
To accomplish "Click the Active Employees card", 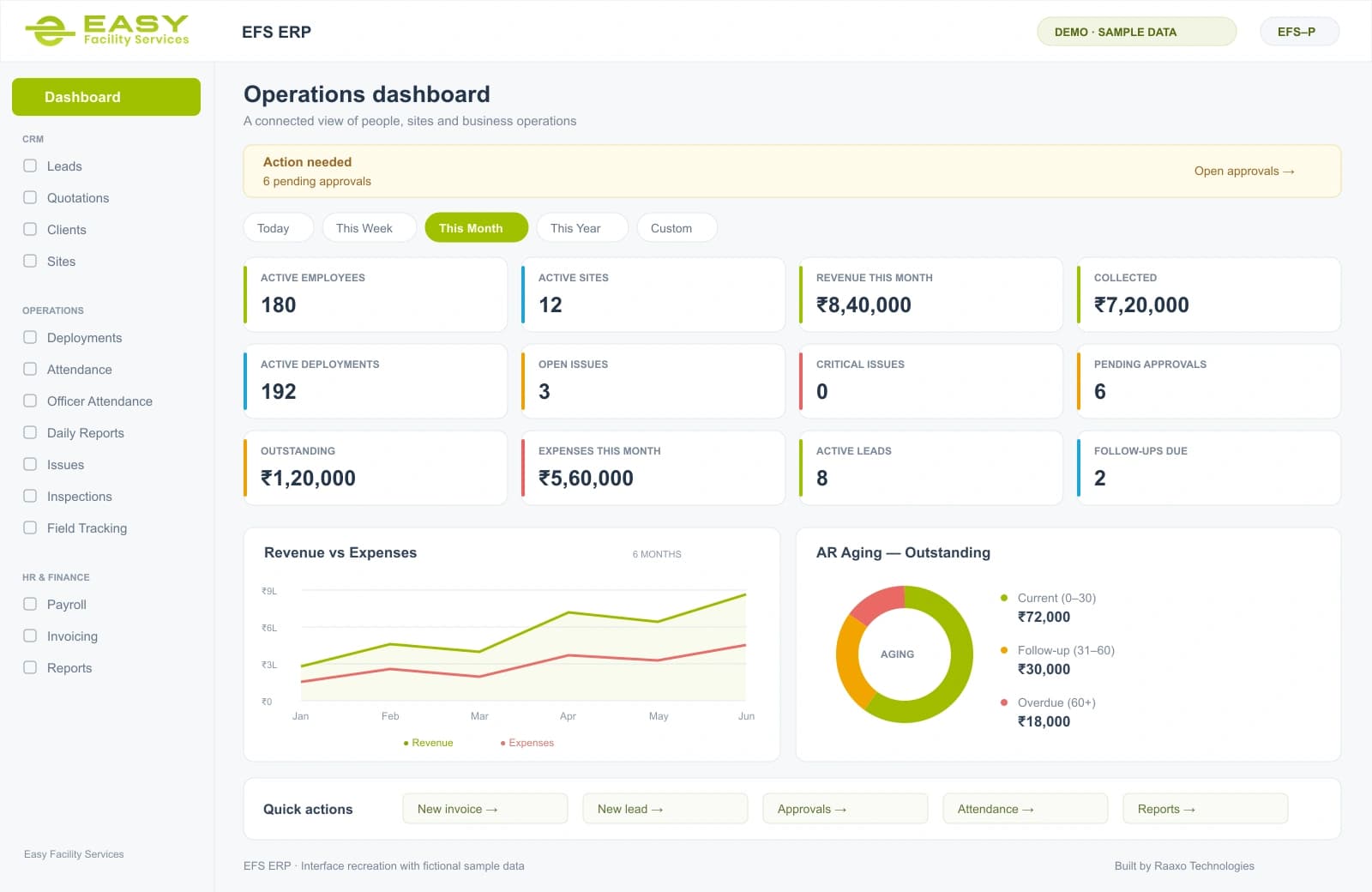I will click(376, 294).
